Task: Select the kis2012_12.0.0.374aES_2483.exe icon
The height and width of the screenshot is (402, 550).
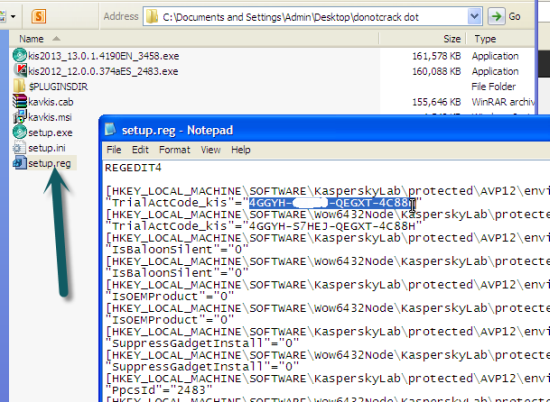Action: click(20, 71)
